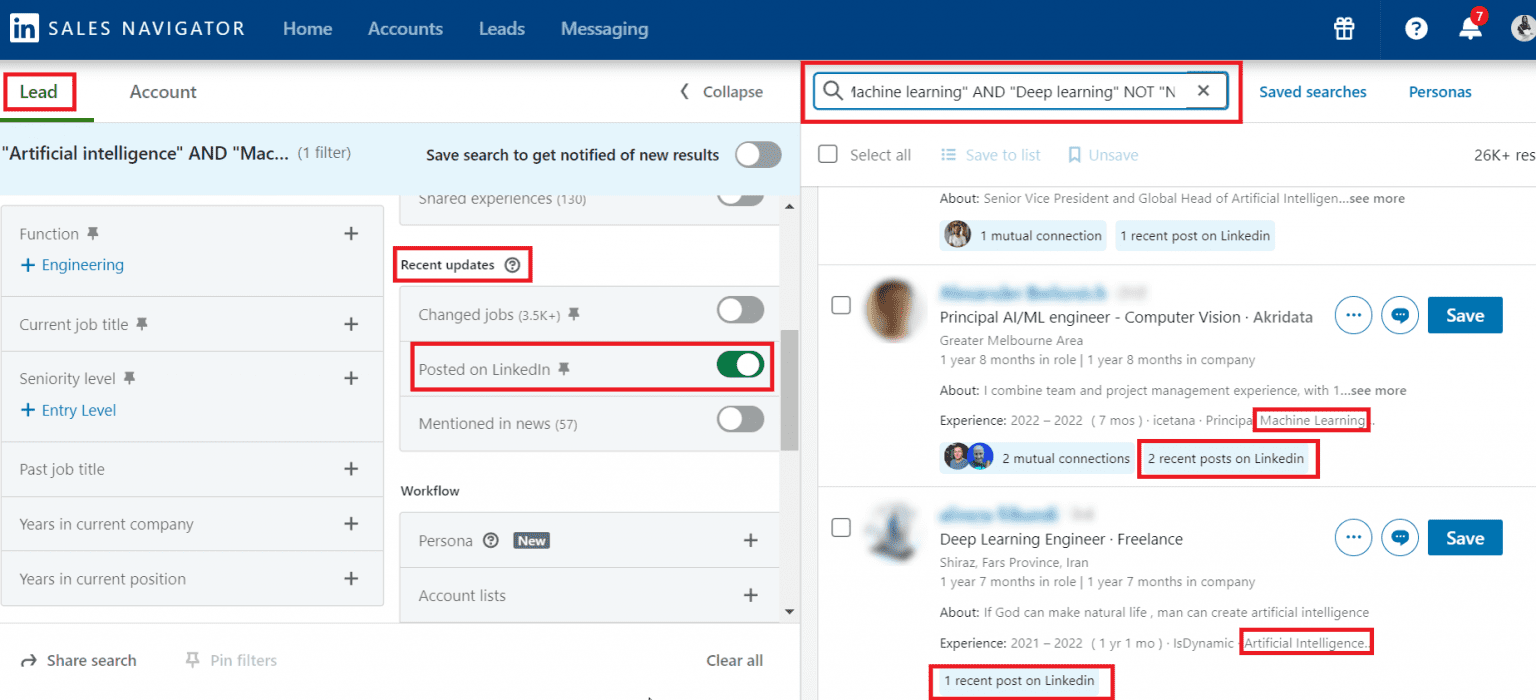The height and width of the screenshot is (700, 1536).
Task: Disable the Posted on LinkedIn toggle
Action: pyautogui.click(x=740, y=367)
